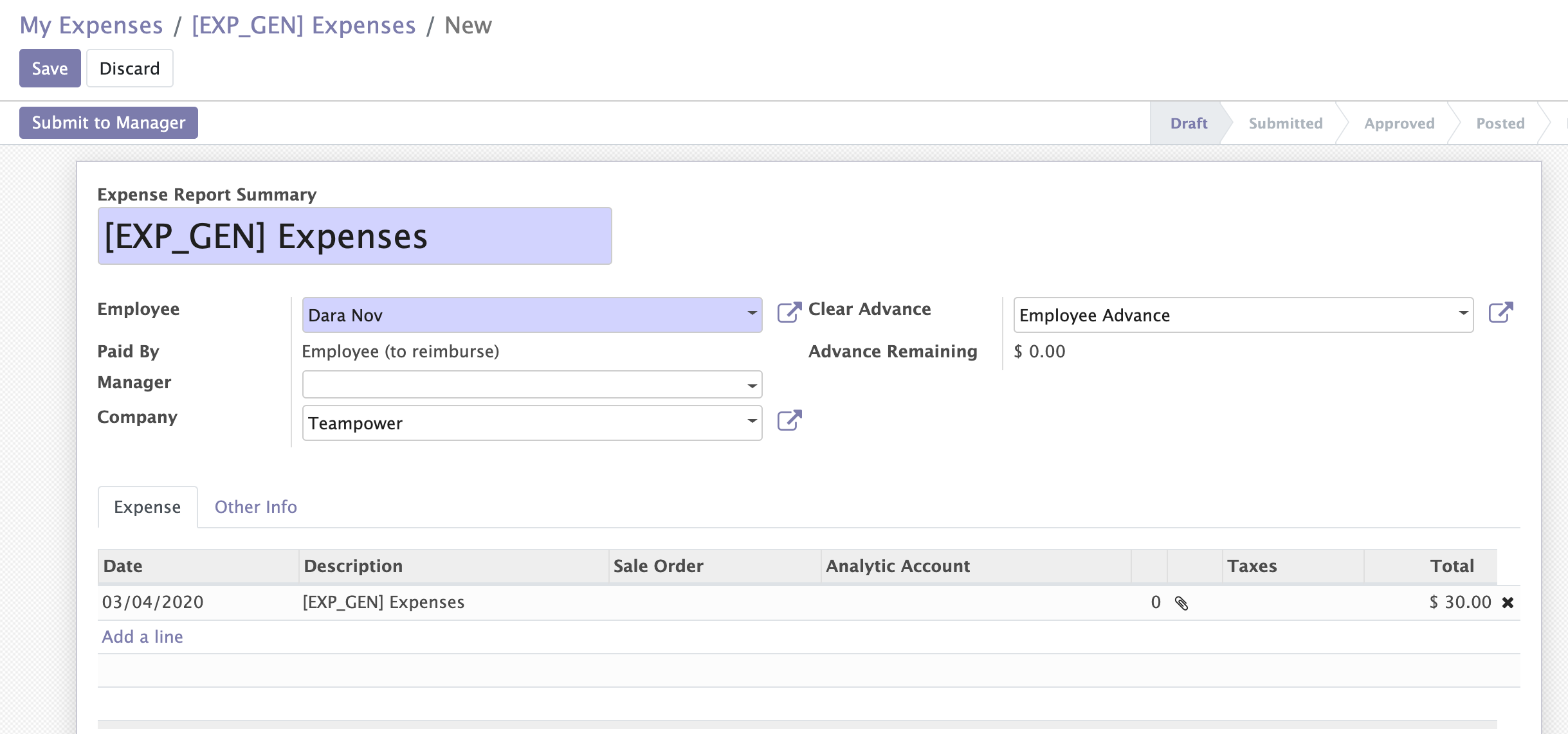Click the 03/04/2020 date cell
This screenshot has width=1568, height=734.
[x=152, y=602]
